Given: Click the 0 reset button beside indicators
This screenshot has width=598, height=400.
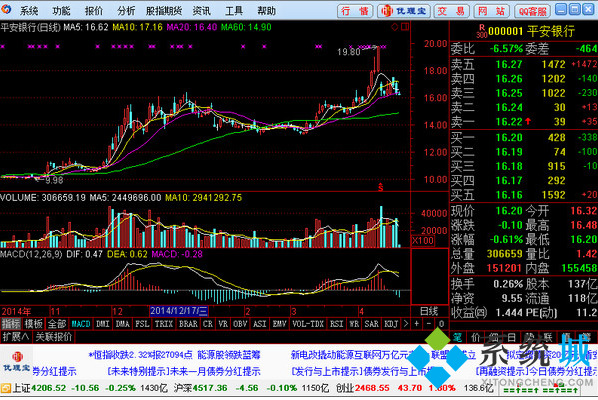Looking at the screenshot, I should (x=441, y=324).
